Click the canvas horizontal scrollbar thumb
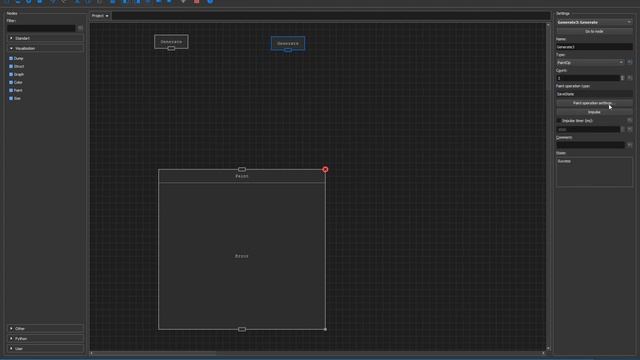640x360 pixels. 155,353
